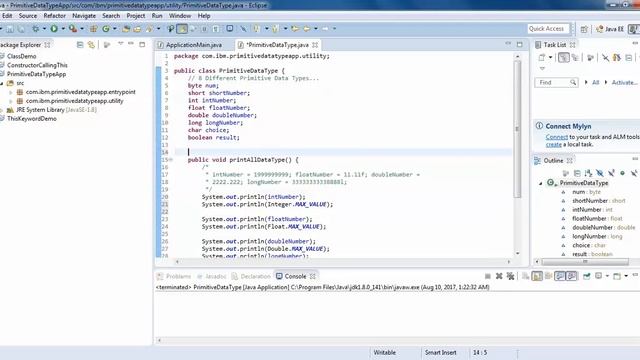The height and width of the screenshot is (360, 640).
Task: Run the program with the green Run button
Action: point(54,29)
